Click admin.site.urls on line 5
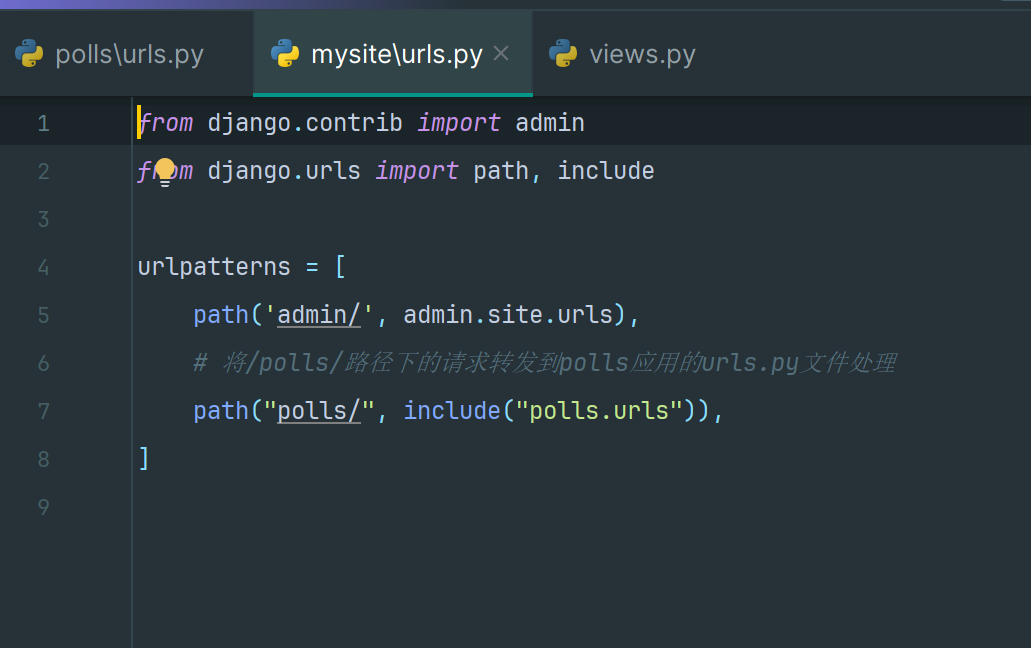Viewport: 1031px width, 648px height. tap(507, 315)
